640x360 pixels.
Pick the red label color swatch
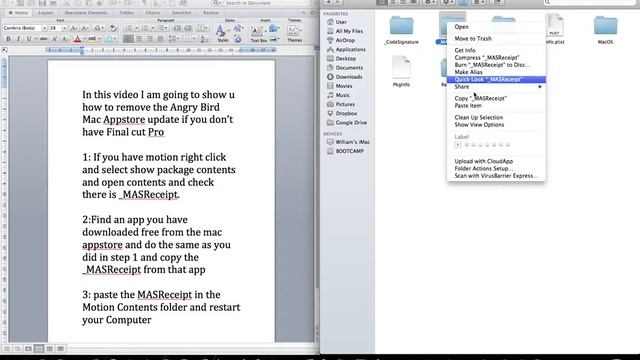(467, 145)
